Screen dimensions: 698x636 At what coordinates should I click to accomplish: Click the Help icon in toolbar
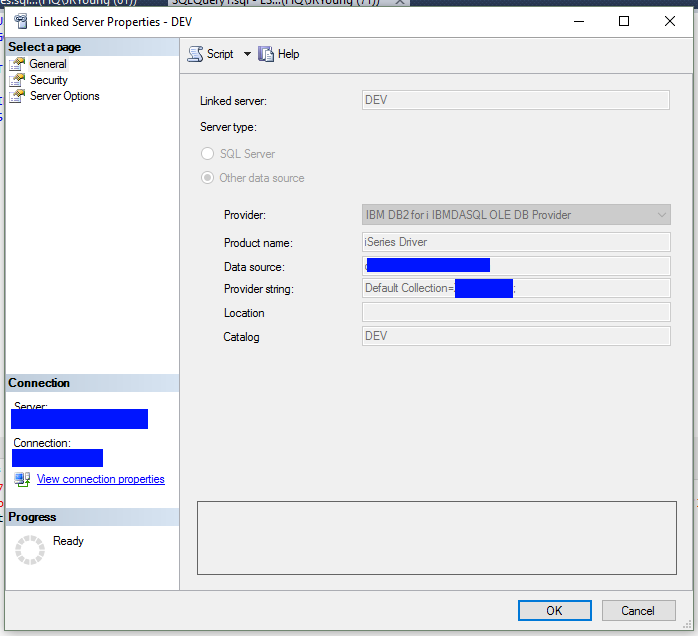pos(266,54)
